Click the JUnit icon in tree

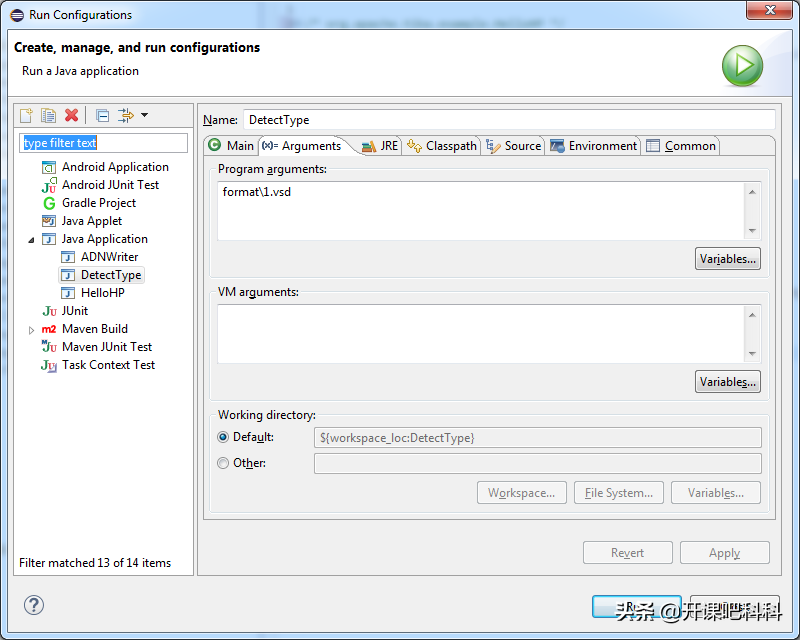[49, 311]
